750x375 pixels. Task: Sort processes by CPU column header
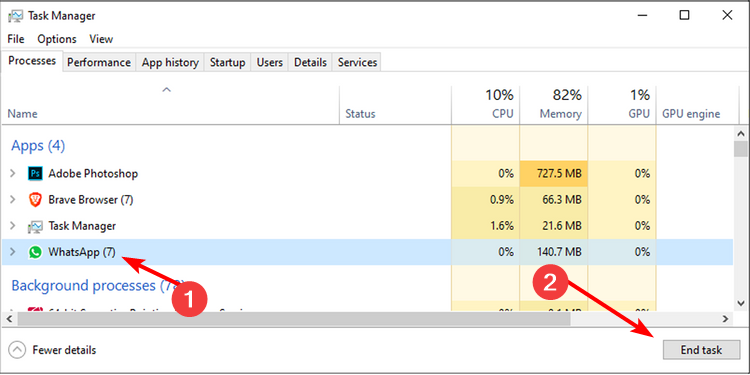coord(485,103)
